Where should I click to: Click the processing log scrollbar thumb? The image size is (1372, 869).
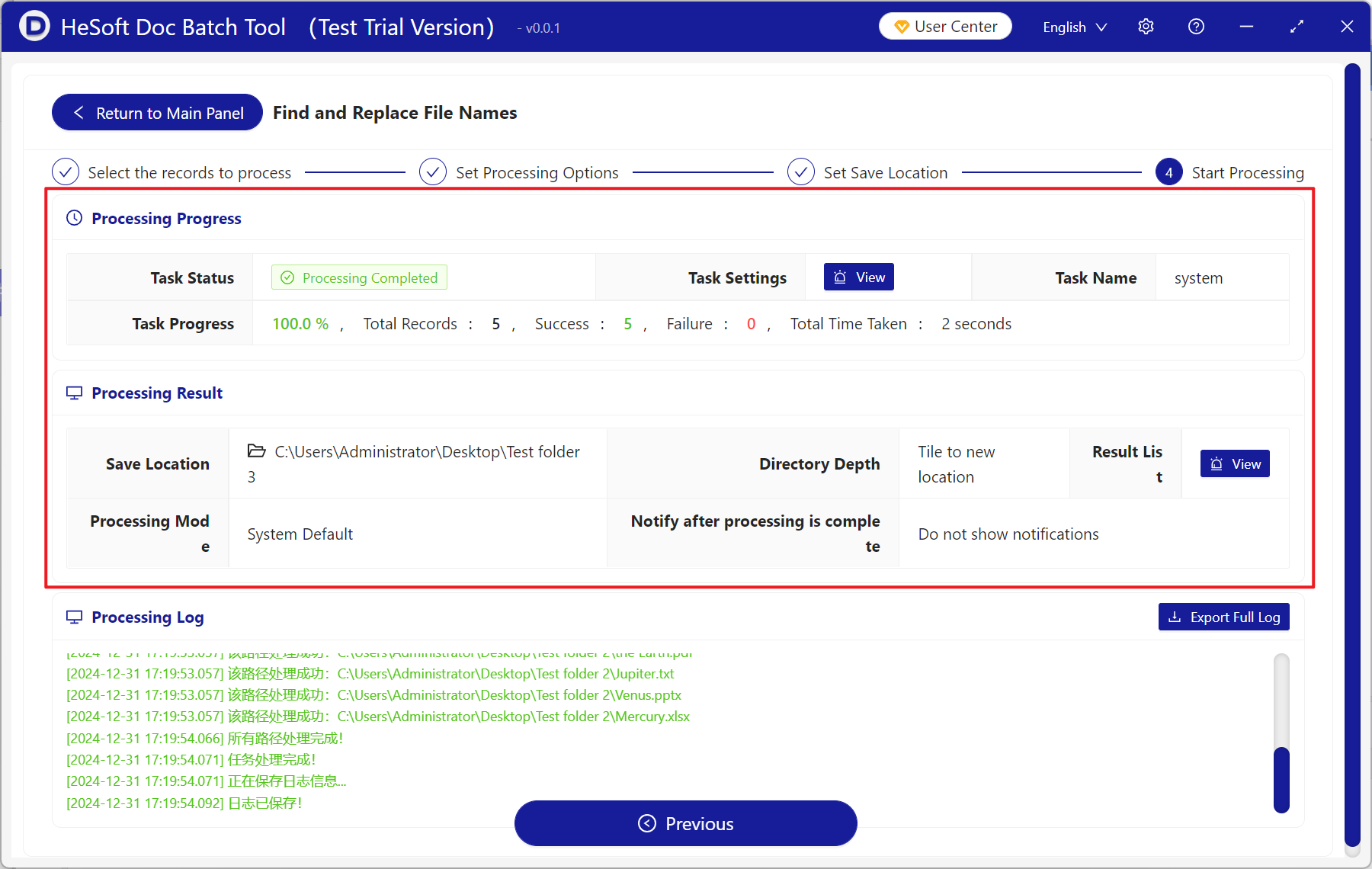click(1281, 779)
